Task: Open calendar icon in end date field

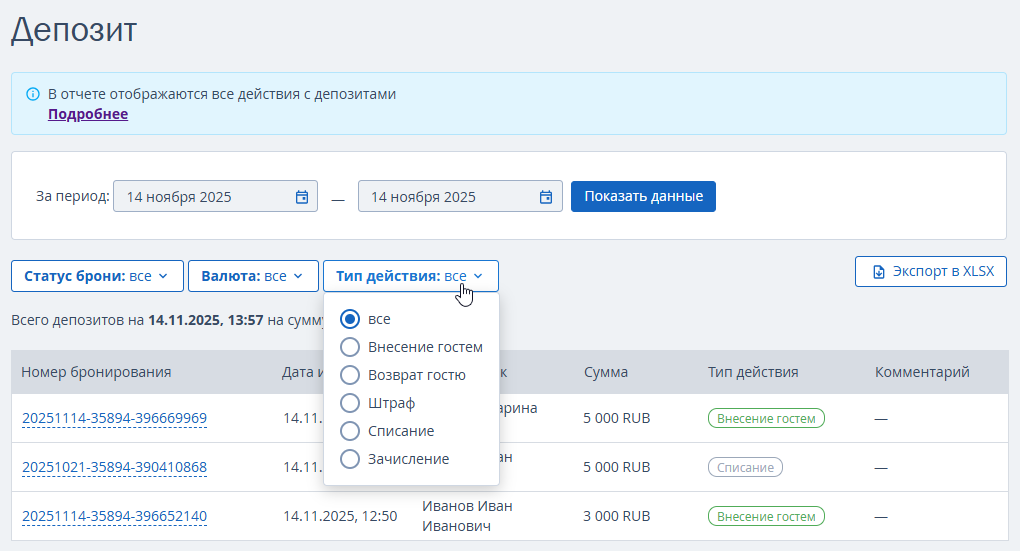Action: tap(546, 197)
